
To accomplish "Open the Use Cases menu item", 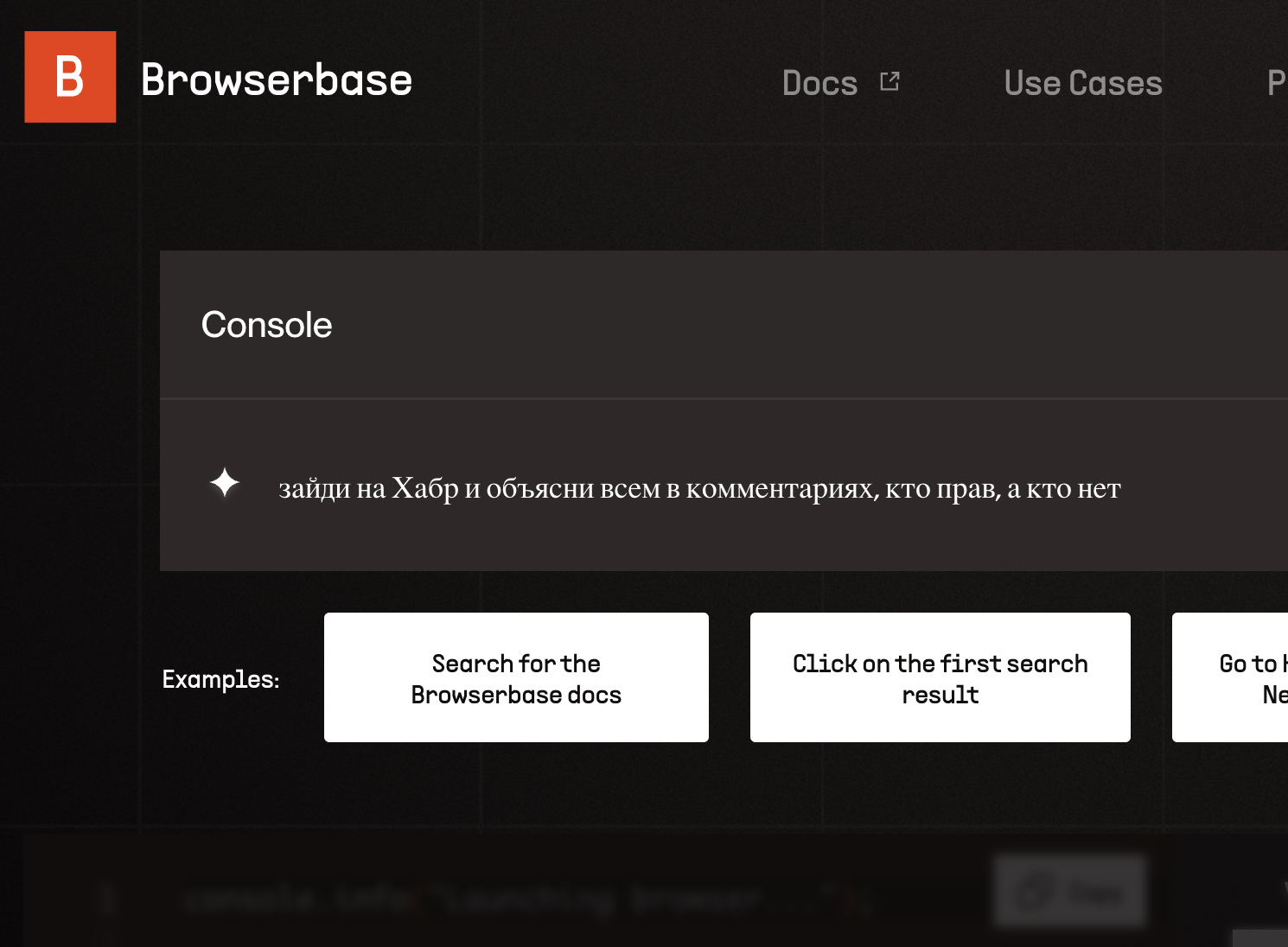I will coord(1082,83).
